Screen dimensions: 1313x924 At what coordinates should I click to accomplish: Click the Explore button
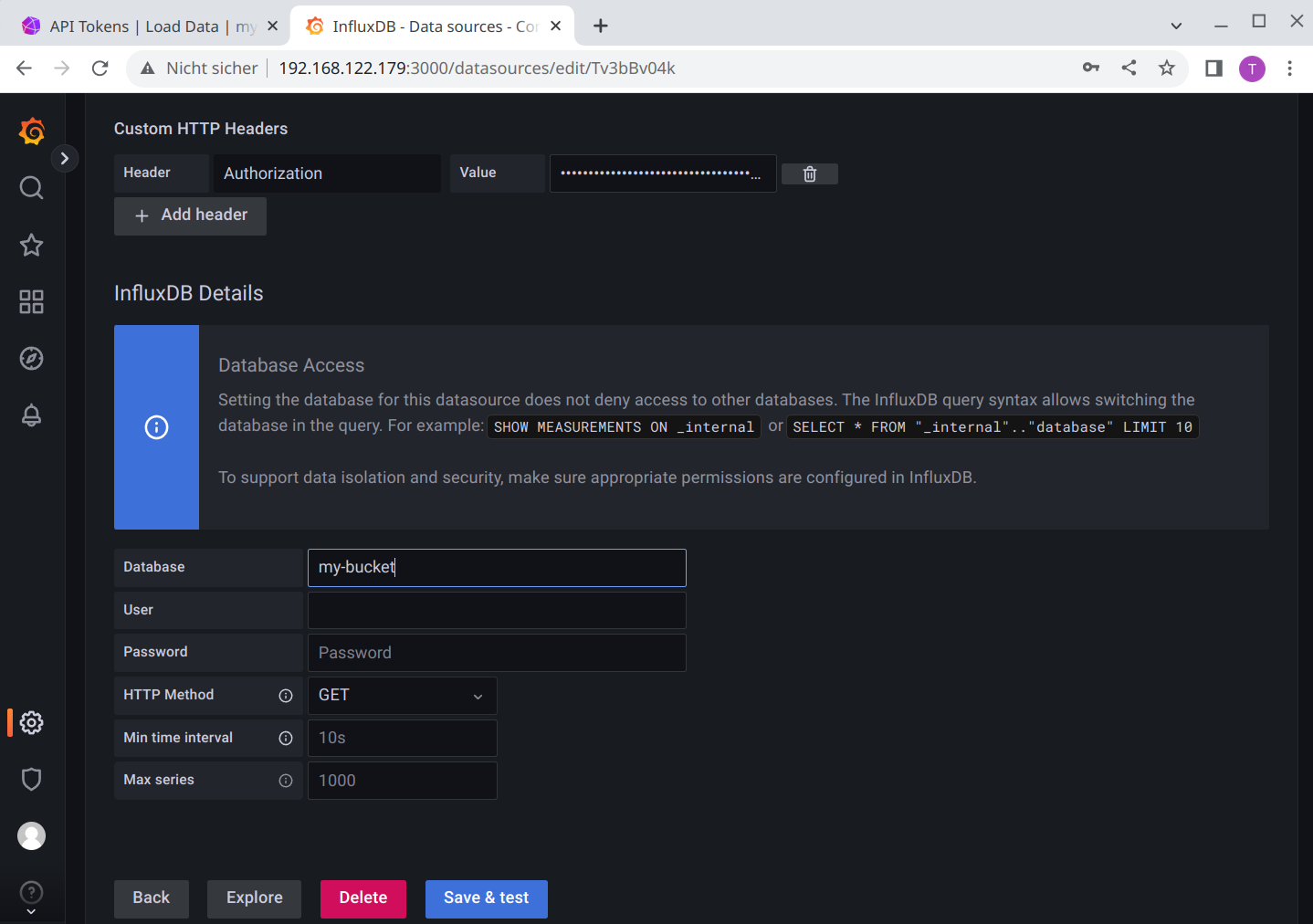click(x=255, y=898)
